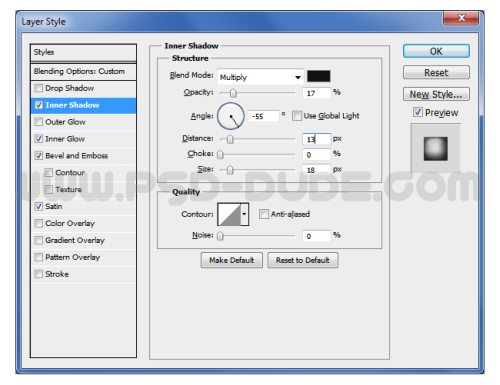This screenshot has width=500, height=385.
Task: Click the OK button
Action: click(436, 51)
